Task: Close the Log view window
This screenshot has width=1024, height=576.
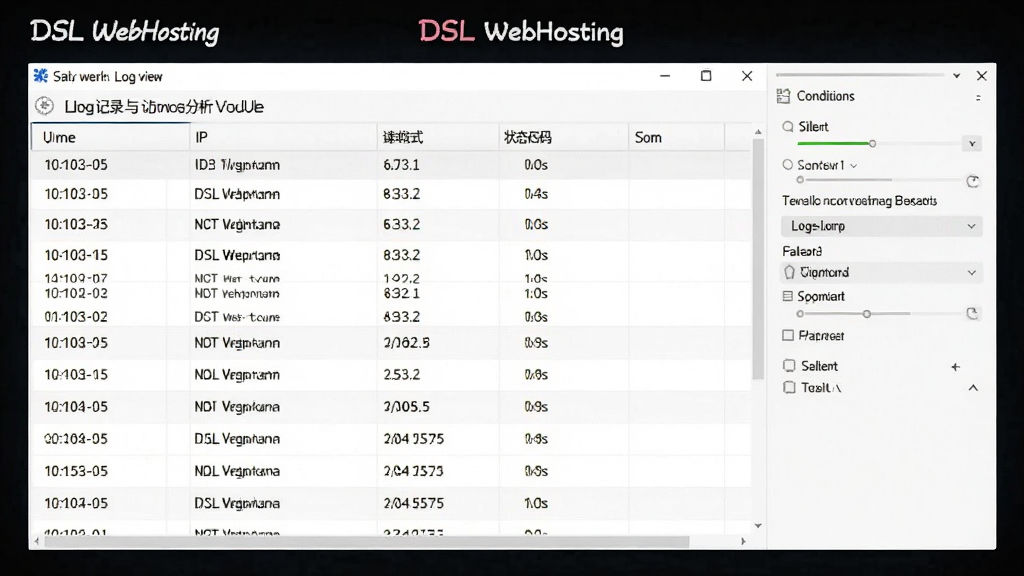Action: (747, 76)
